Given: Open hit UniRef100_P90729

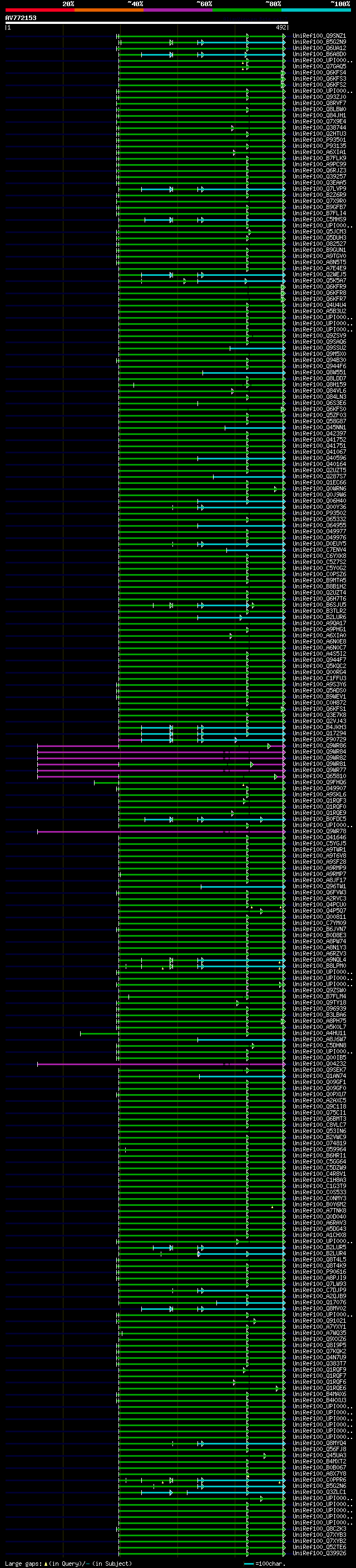Looking at the screenshot, I should (319, 740).
